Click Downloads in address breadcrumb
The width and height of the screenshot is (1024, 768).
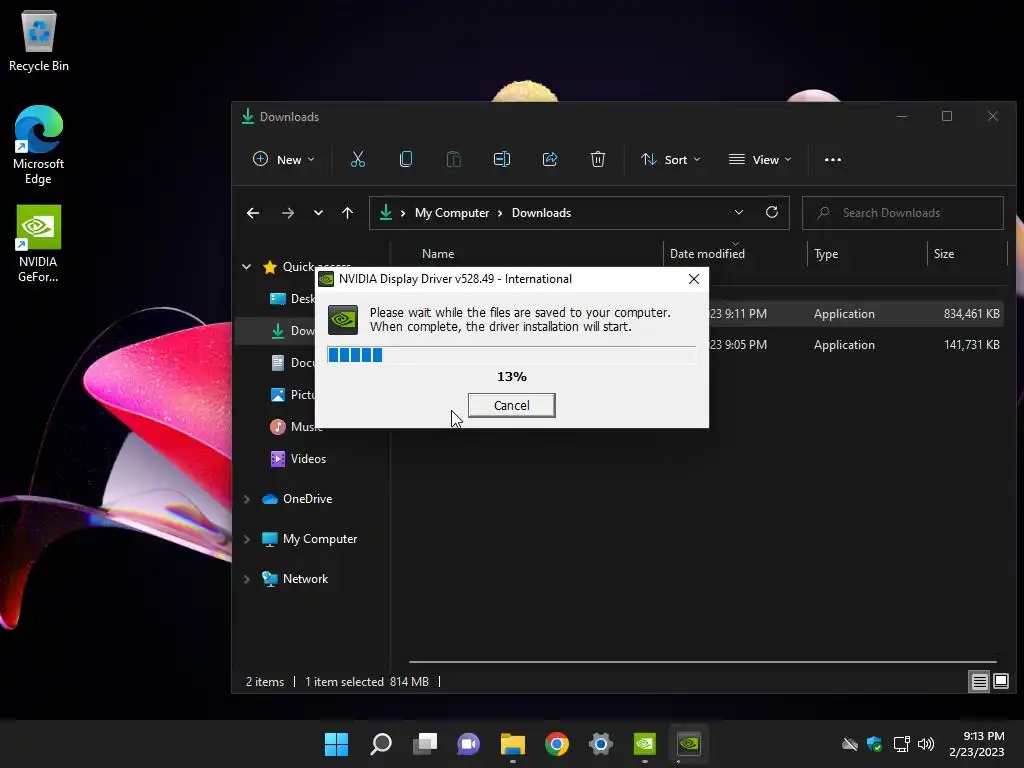click(x=541, y=213)
